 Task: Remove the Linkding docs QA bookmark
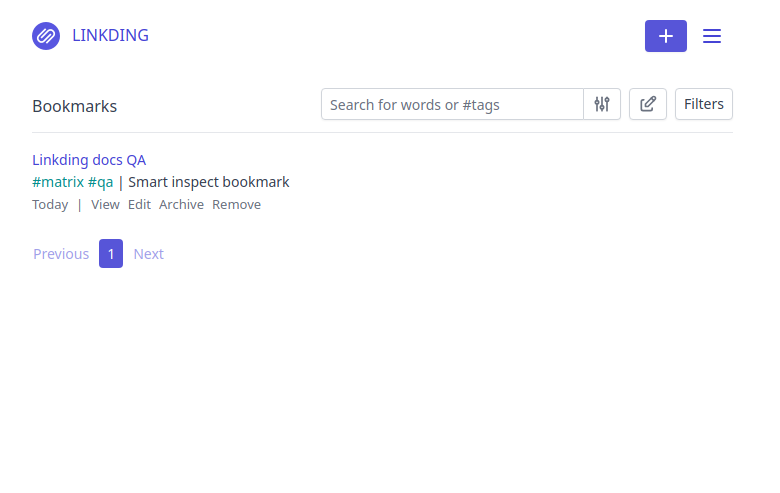click(236, 204)
